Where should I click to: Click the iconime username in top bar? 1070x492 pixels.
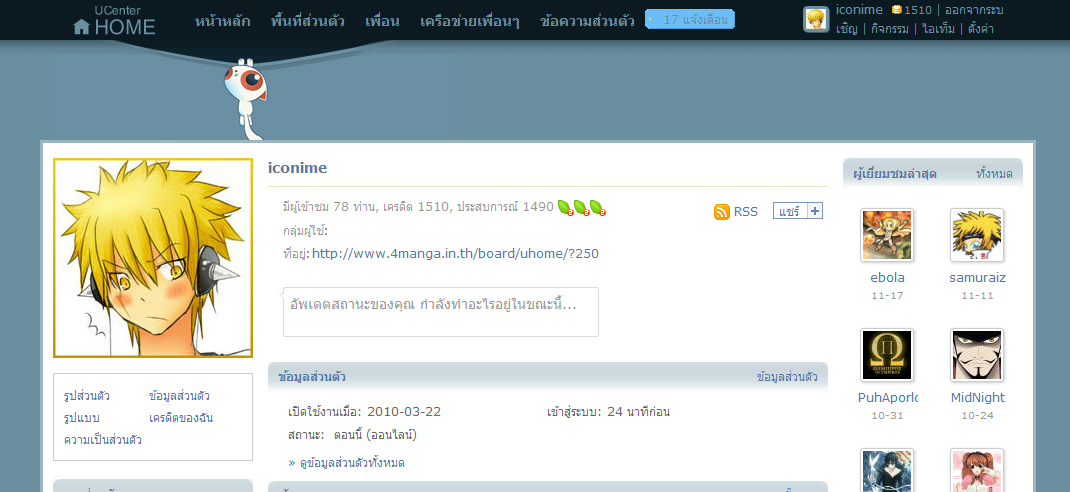tap(859, 10)
